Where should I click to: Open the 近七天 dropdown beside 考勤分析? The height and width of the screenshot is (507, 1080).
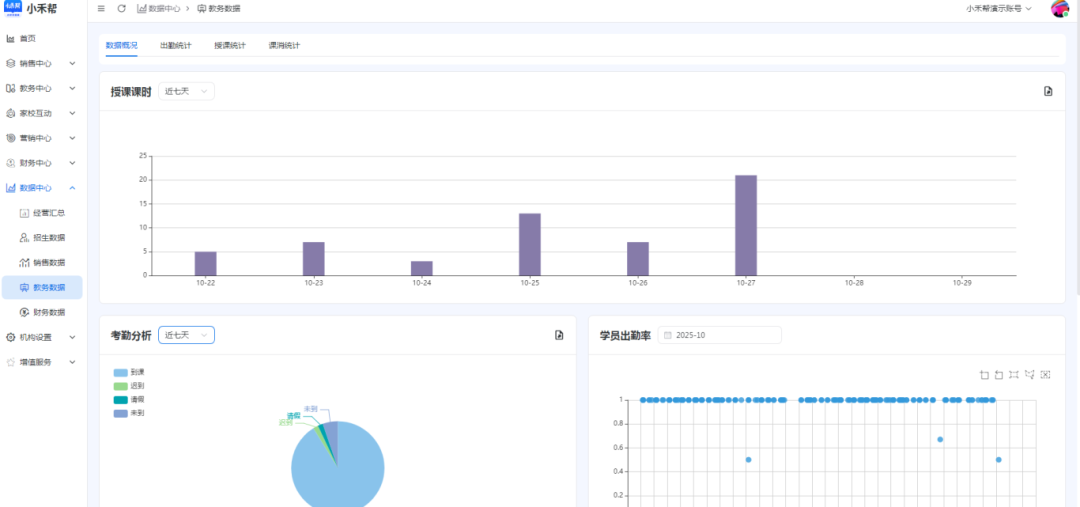[186, 335]
